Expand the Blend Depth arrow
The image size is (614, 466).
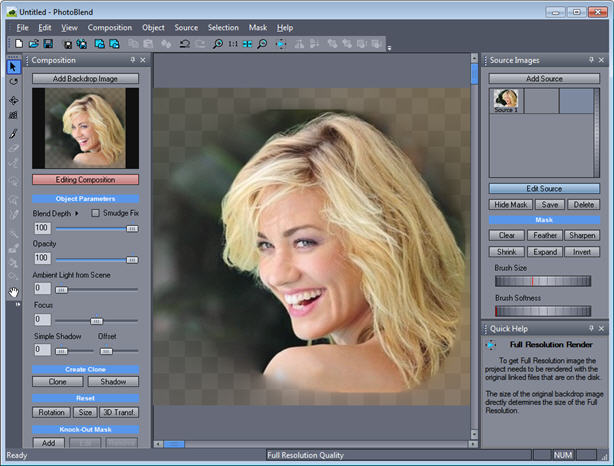[77, 213]
